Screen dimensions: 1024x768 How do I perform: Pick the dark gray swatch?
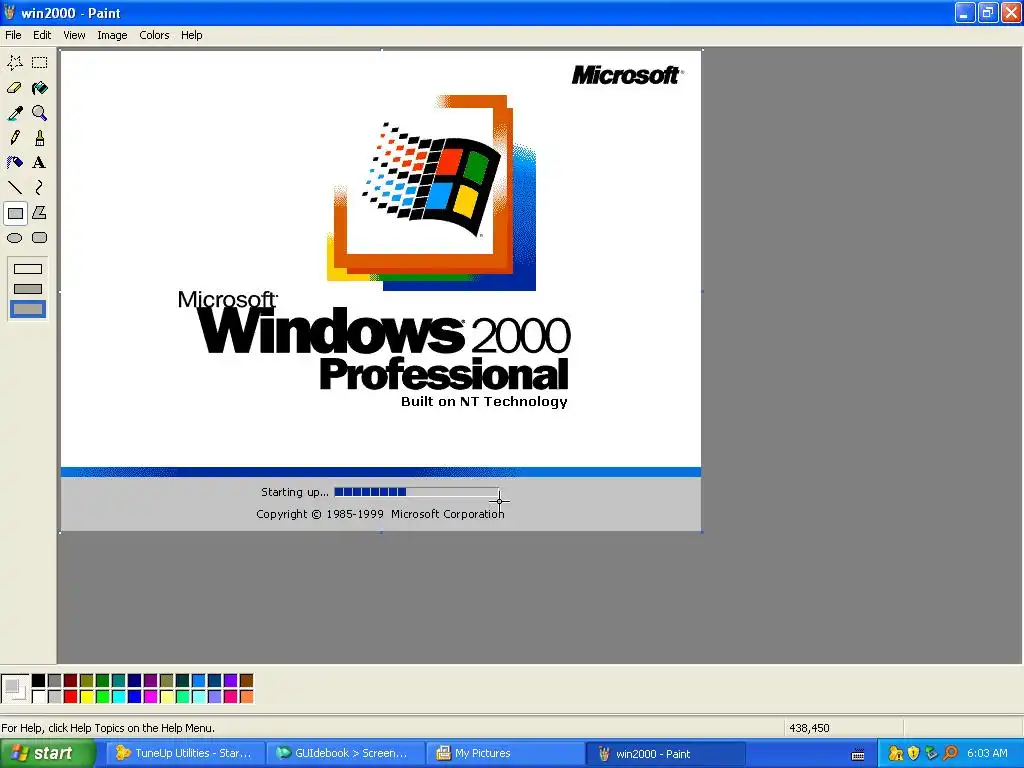tap(54, 680)
